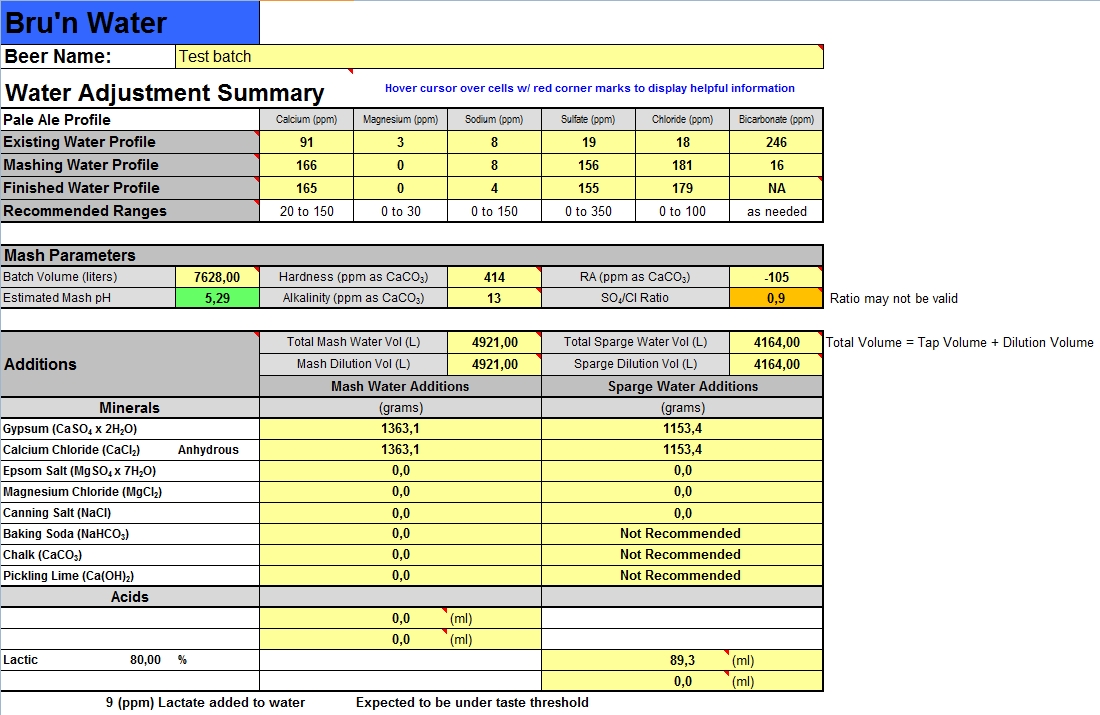The width and height of the screenshot is (1100, 715).
Task: Select Finished Water Profile sulfate value 155
Action: pyautogui.click(x=588, y=188)
